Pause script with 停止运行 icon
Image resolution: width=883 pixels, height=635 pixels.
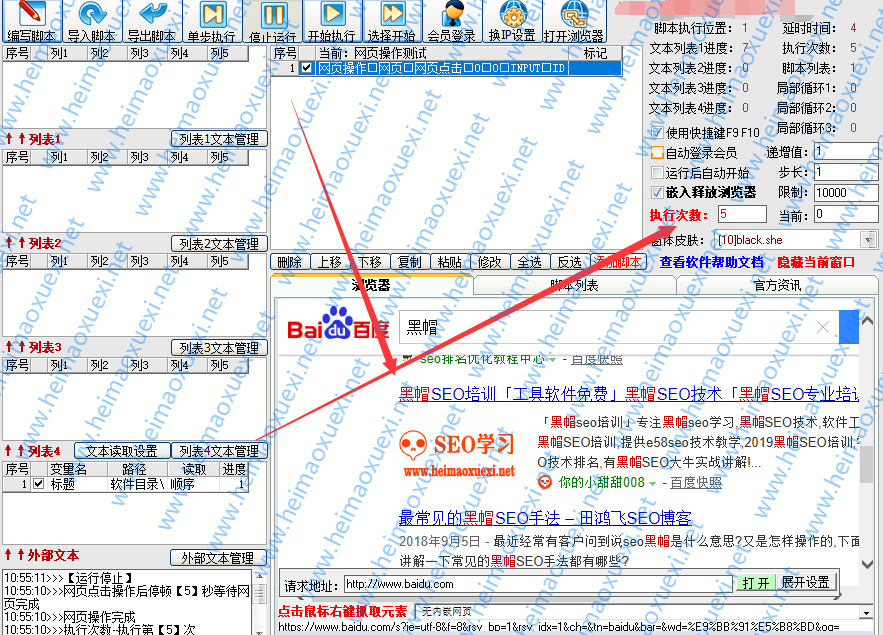(x=272, y=15)
